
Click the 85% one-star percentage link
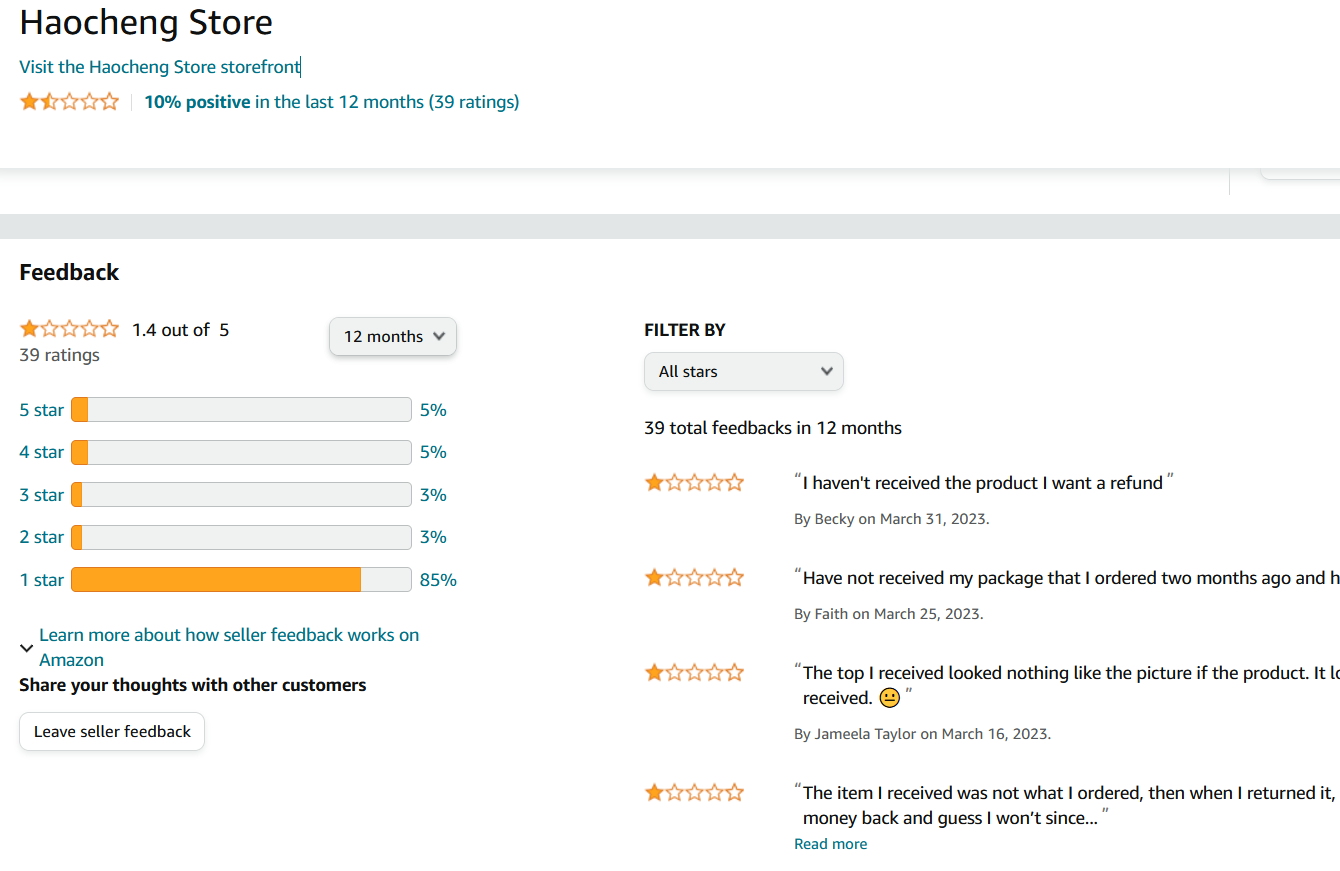tap(438, 580)
